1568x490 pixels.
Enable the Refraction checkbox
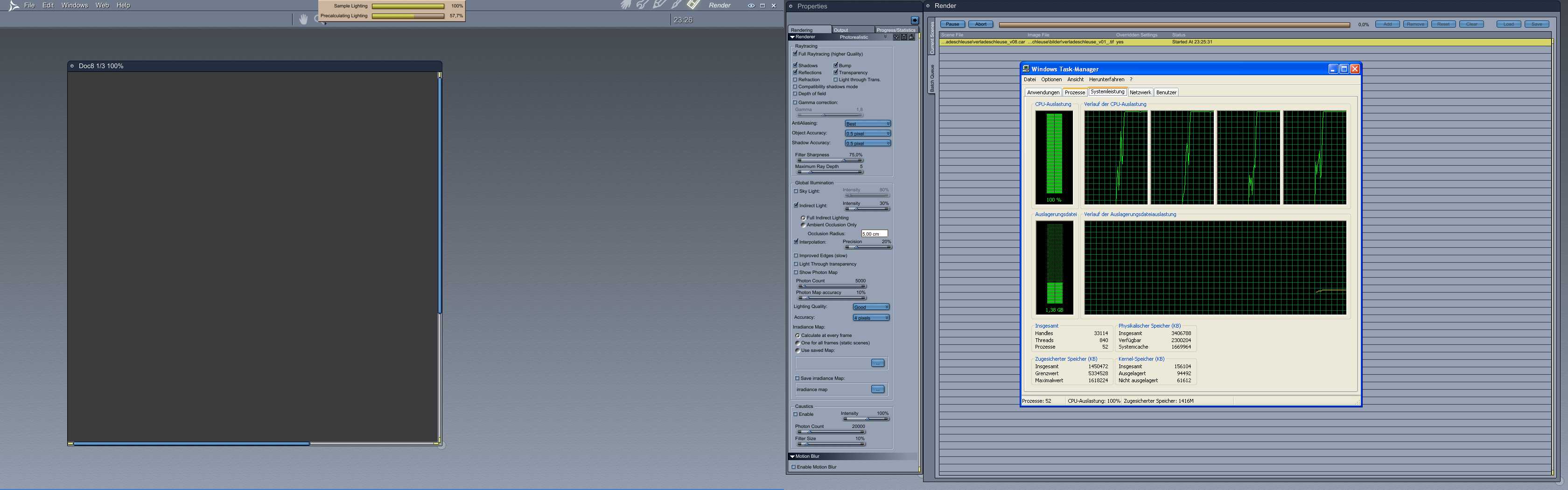tap(795, 80)
